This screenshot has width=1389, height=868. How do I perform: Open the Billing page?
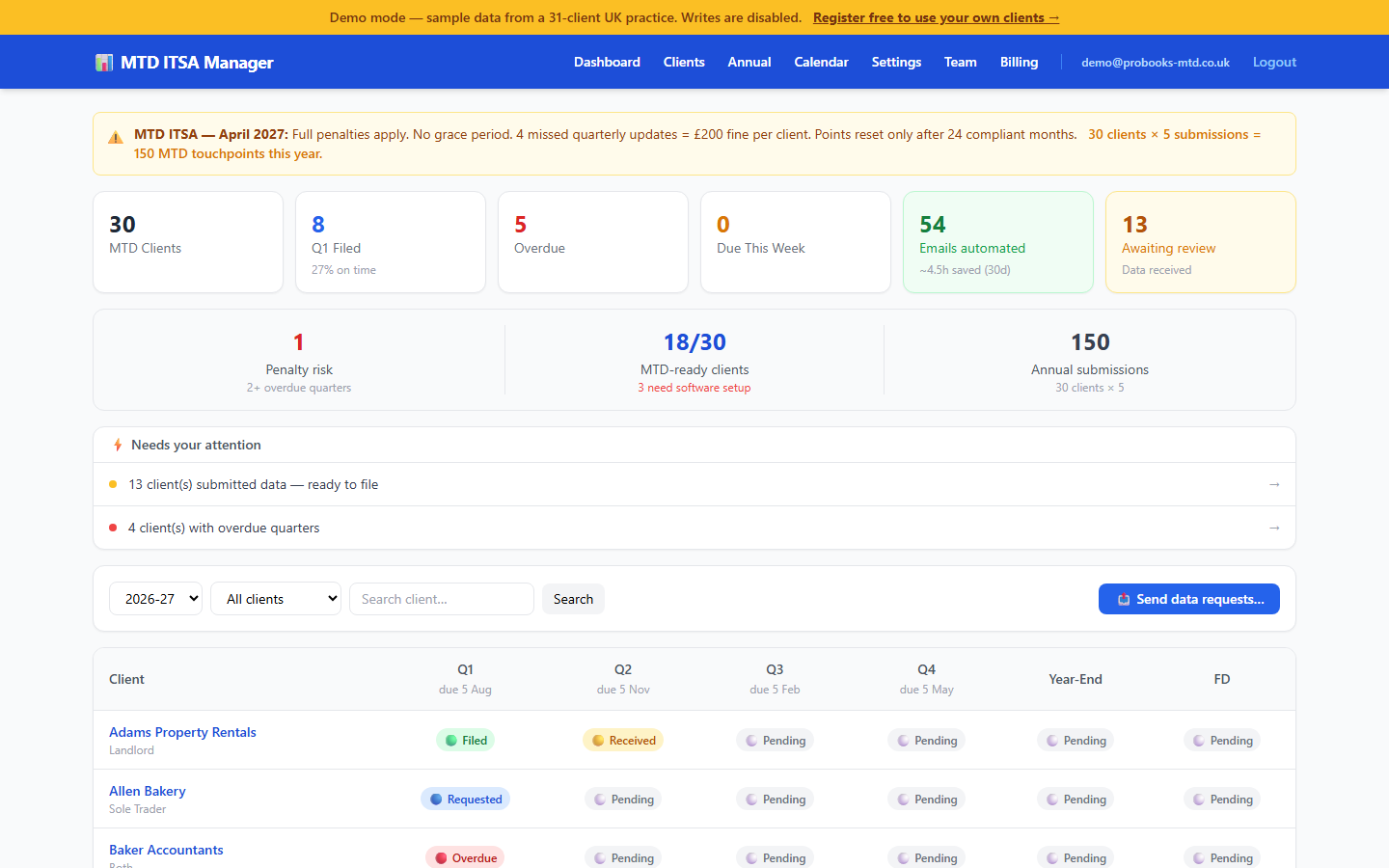pos(1019,62)
